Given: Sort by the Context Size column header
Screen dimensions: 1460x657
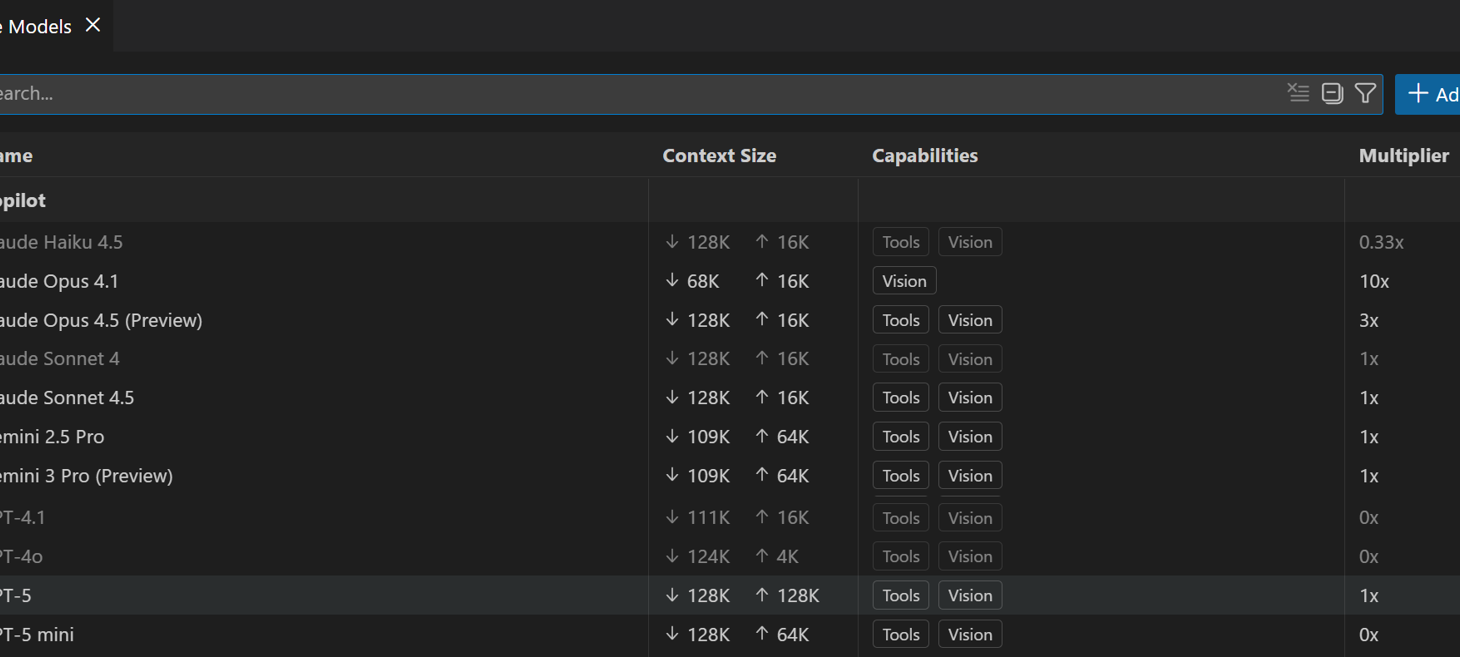Looking at the screenshot, I should (x=719, y=155).
